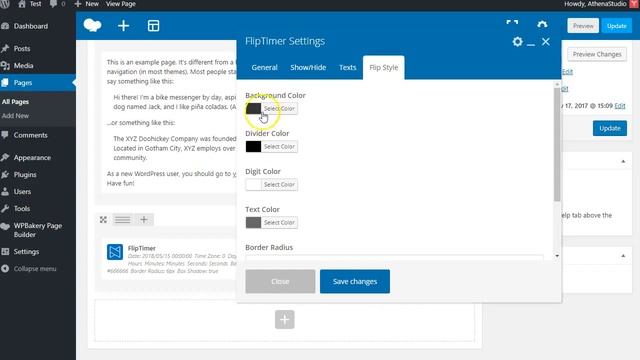Click the FlipTimer element icon
The height and width of the screenshot is (360, 640).
point(115,252)
